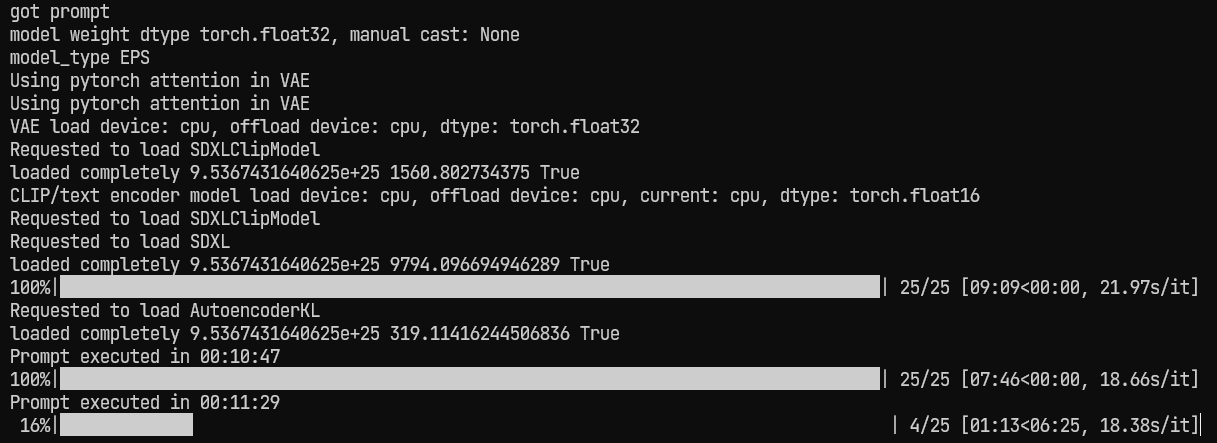Click the first completed 100% progress bar

pos(469,287)
